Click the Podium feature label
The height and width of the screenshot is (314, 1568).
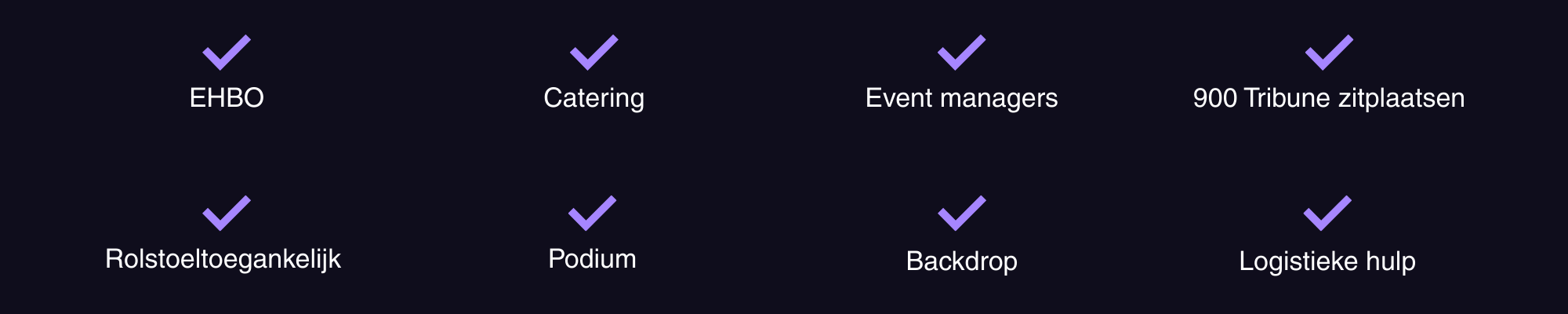click(592, 259)
